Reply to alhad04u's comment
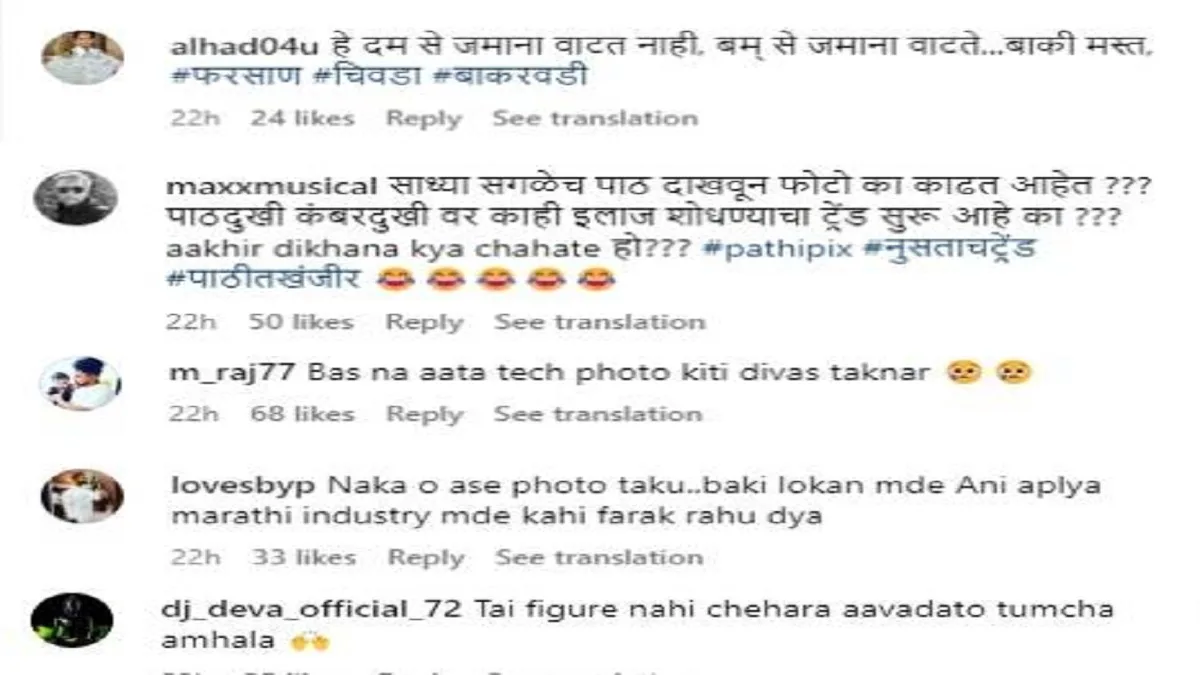1200x675 pixels. click(424, 118)
